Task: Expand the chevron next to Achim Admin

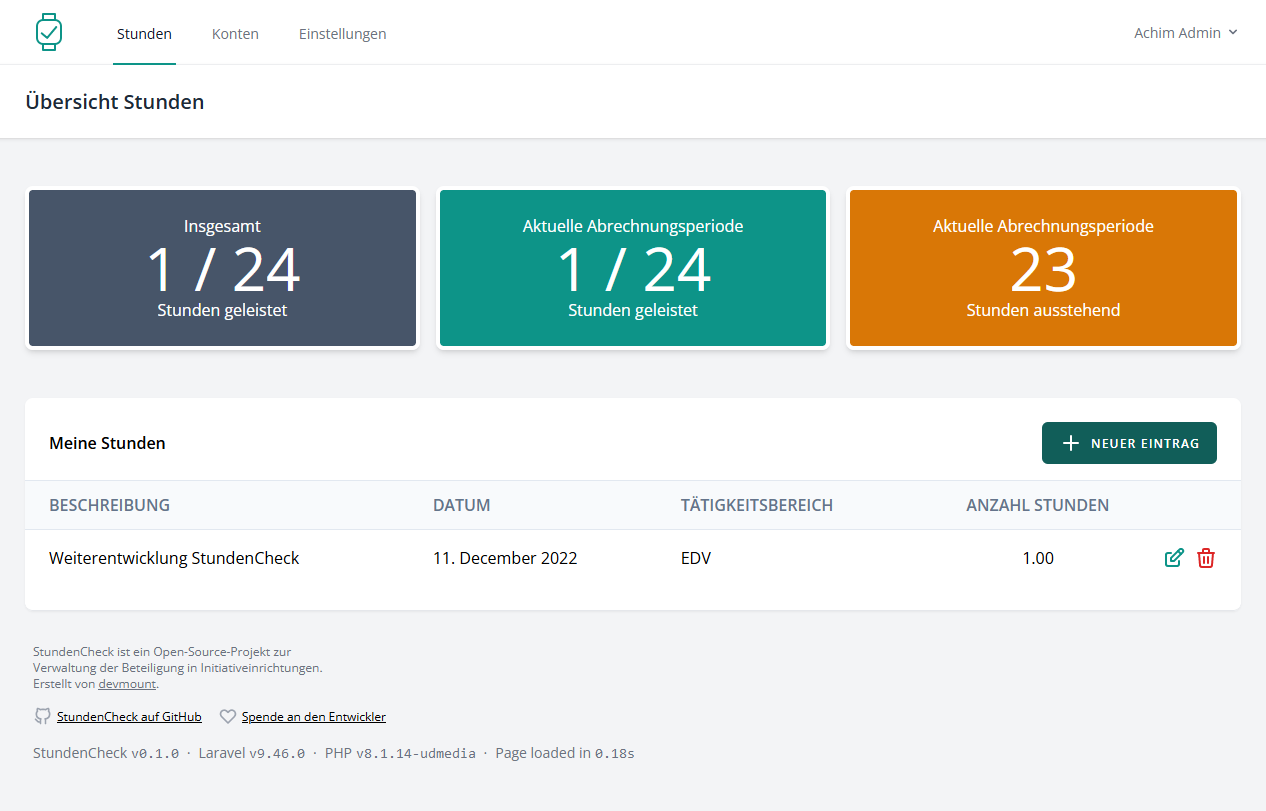Action: pos(1234,32)
